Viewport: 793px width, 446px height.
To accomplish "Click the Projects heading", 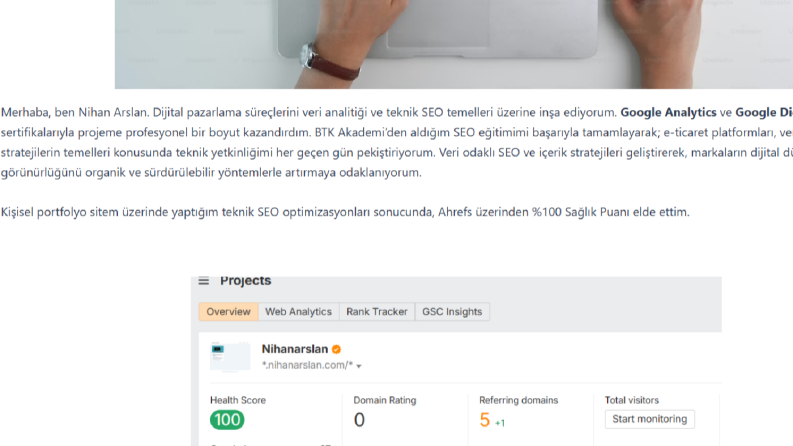I will (x=245, y=281).
